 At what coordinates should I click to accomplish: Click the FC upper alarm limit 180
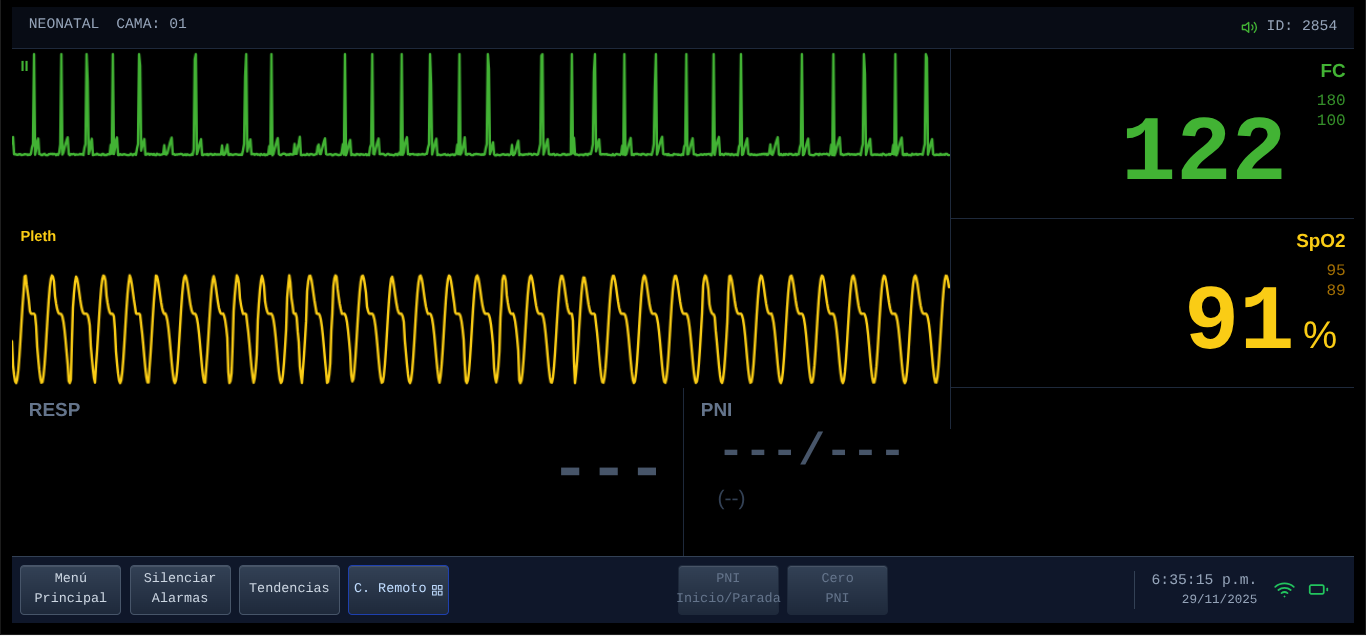[1330, 101]
